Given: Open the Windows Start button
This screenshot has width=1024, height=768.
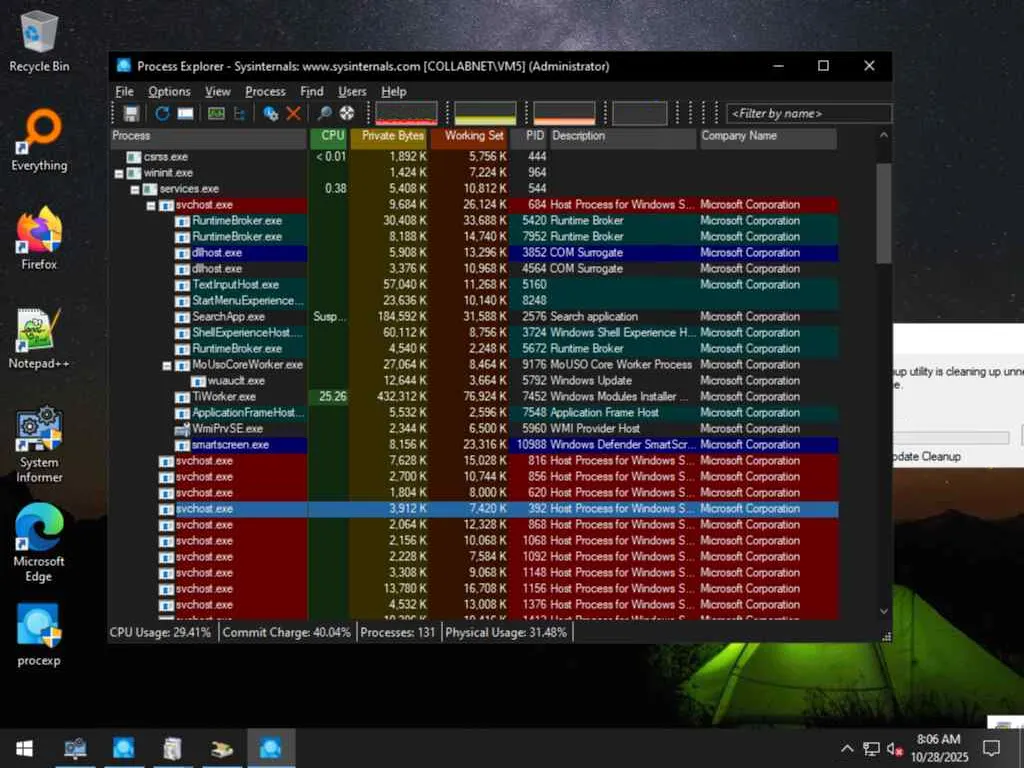Looking at the screenshot, I should tap(24, 748).
